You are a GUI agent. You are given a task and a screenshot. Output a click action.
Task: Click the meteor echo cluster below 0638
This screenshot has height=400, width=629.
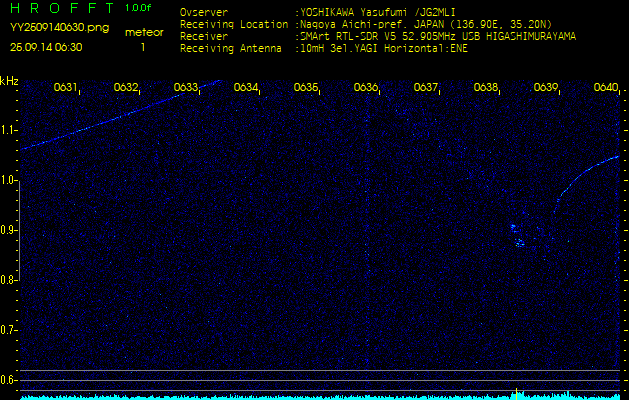pos(517,236)
